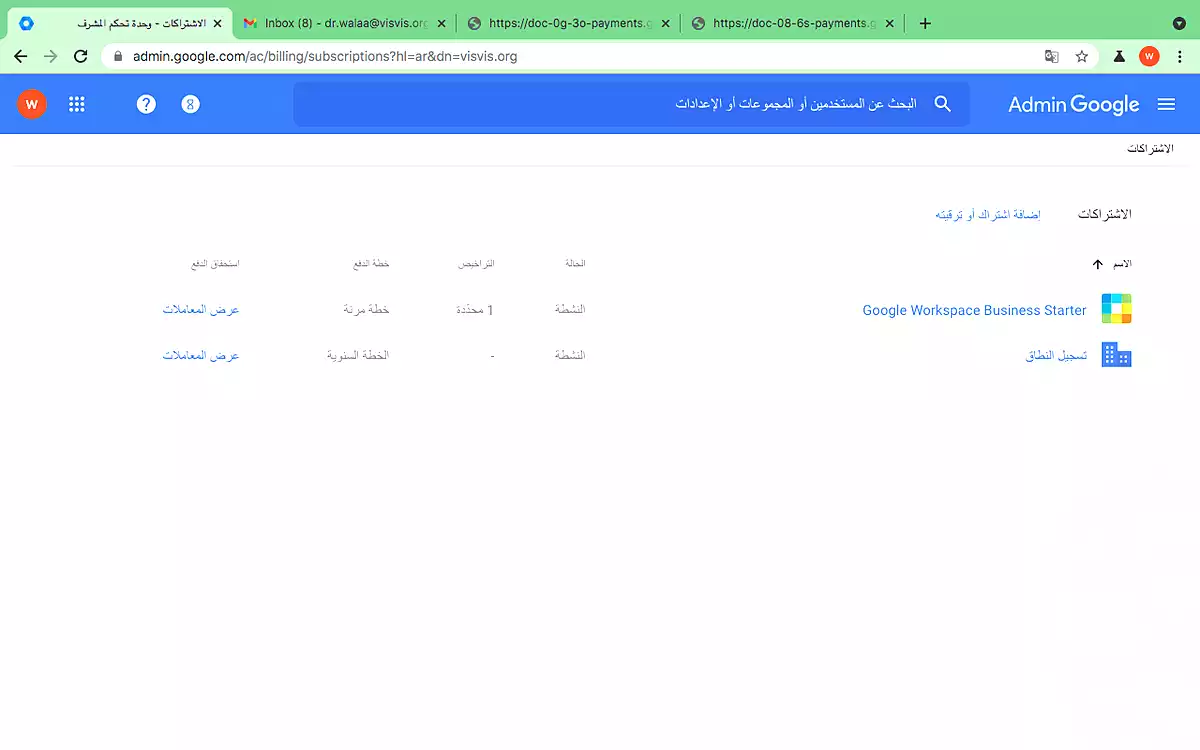Click the domain registration building icon
The width and height of the screenshot is (1200, 750).
click(x=1116, y=355)
